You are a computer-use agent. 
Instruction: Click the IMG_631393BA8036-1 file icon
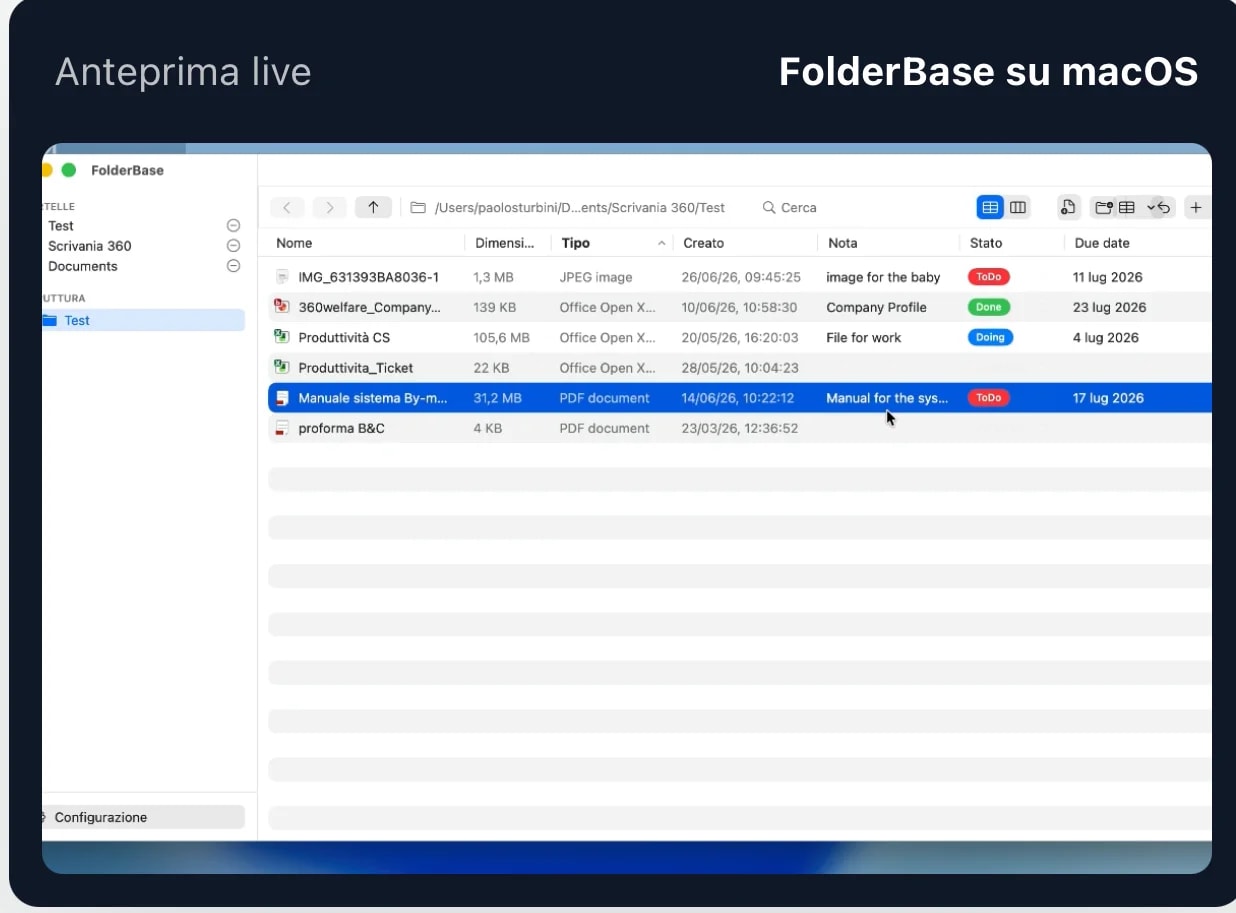[x=282, y=277]
